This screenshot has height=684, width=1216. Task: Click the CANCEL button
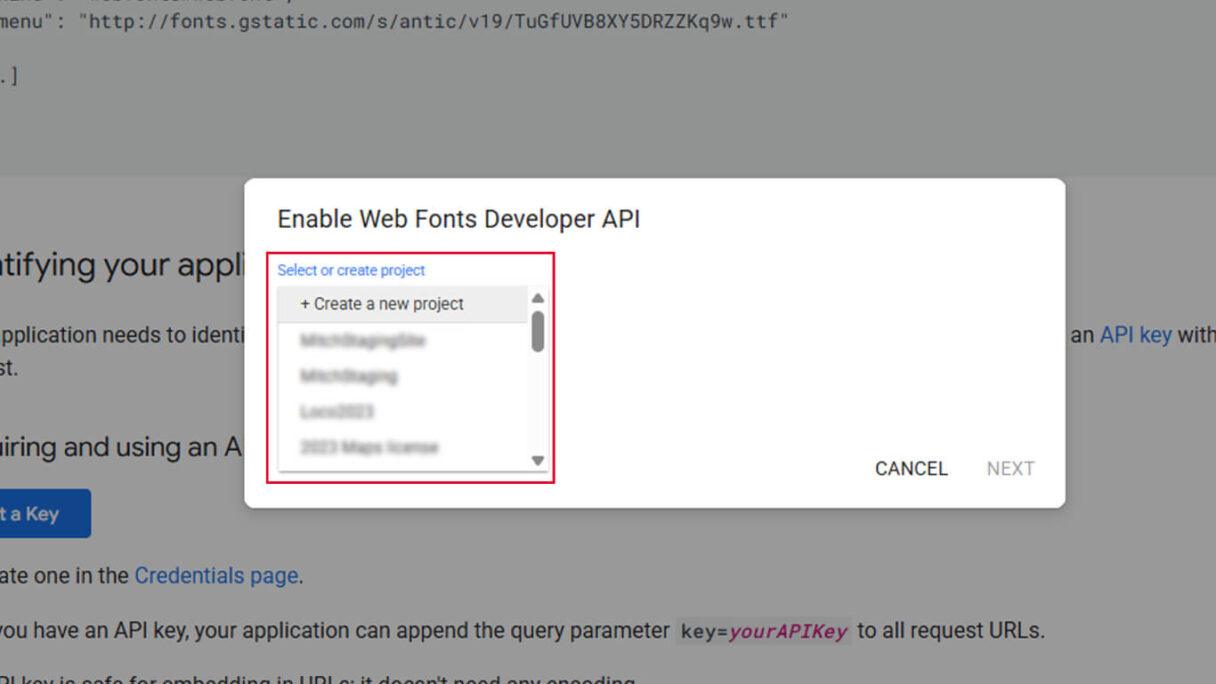[910, 468]
